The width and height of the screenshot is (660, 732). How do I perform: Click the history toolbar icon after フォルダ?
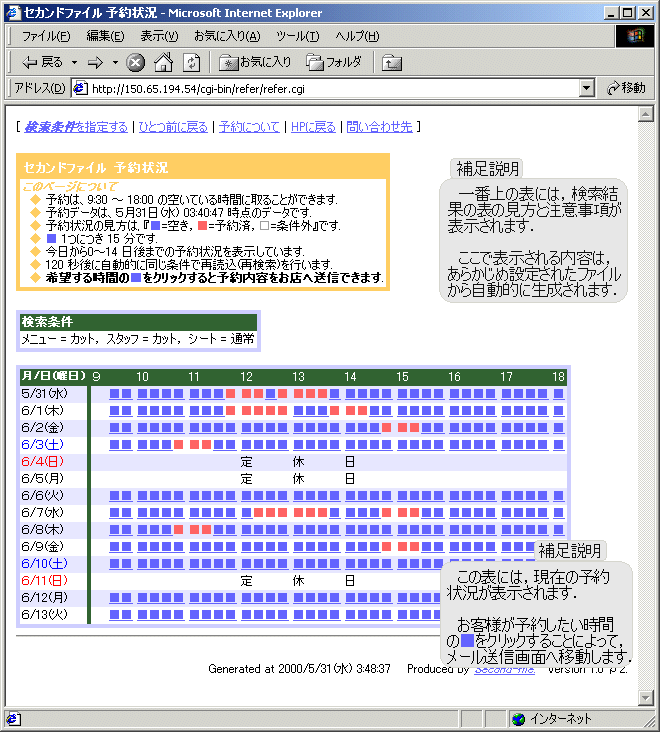(392, 63)
